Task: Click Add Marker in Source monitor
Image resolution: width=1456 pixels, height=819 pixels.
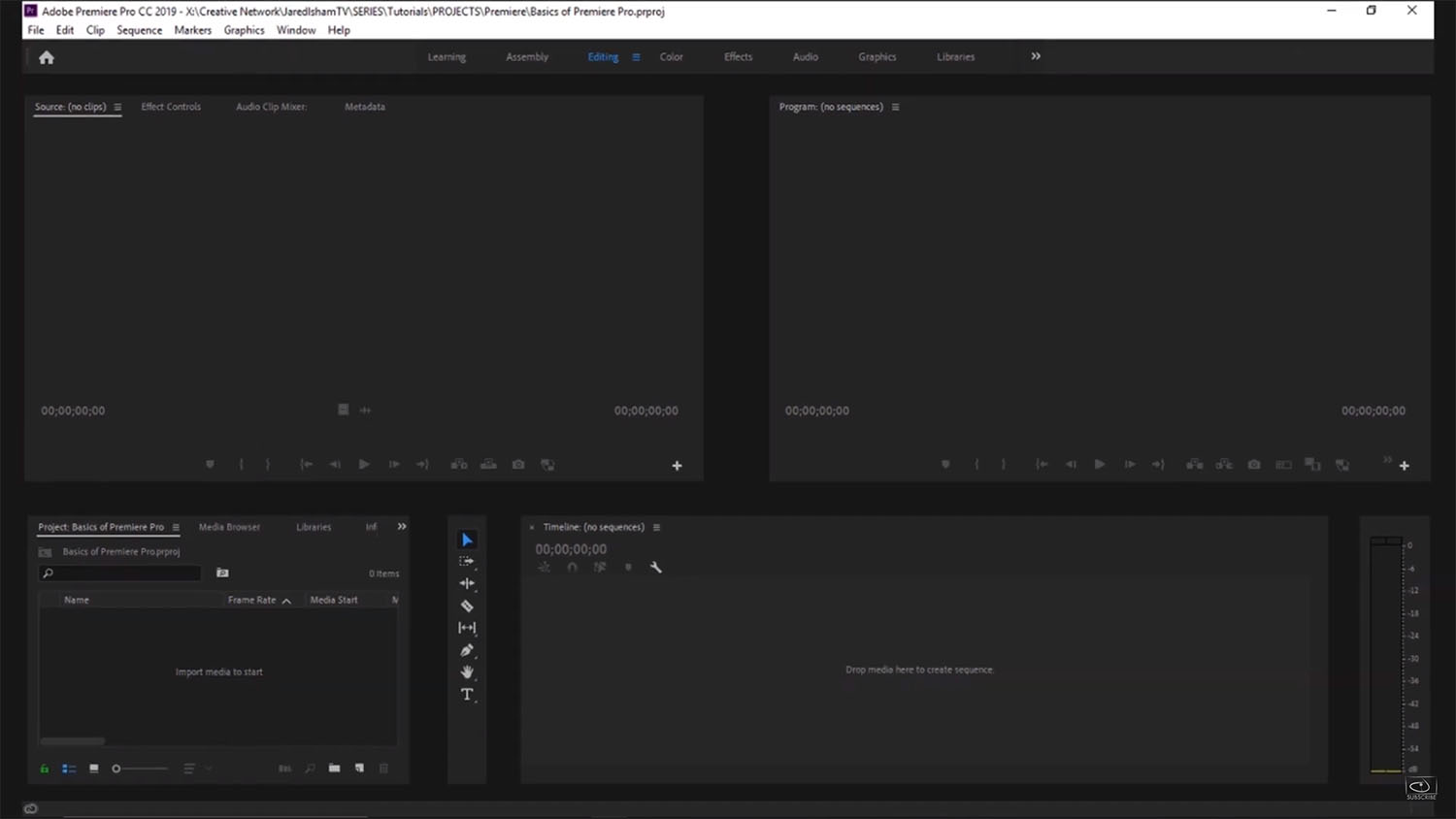Action: pos(210,465)
